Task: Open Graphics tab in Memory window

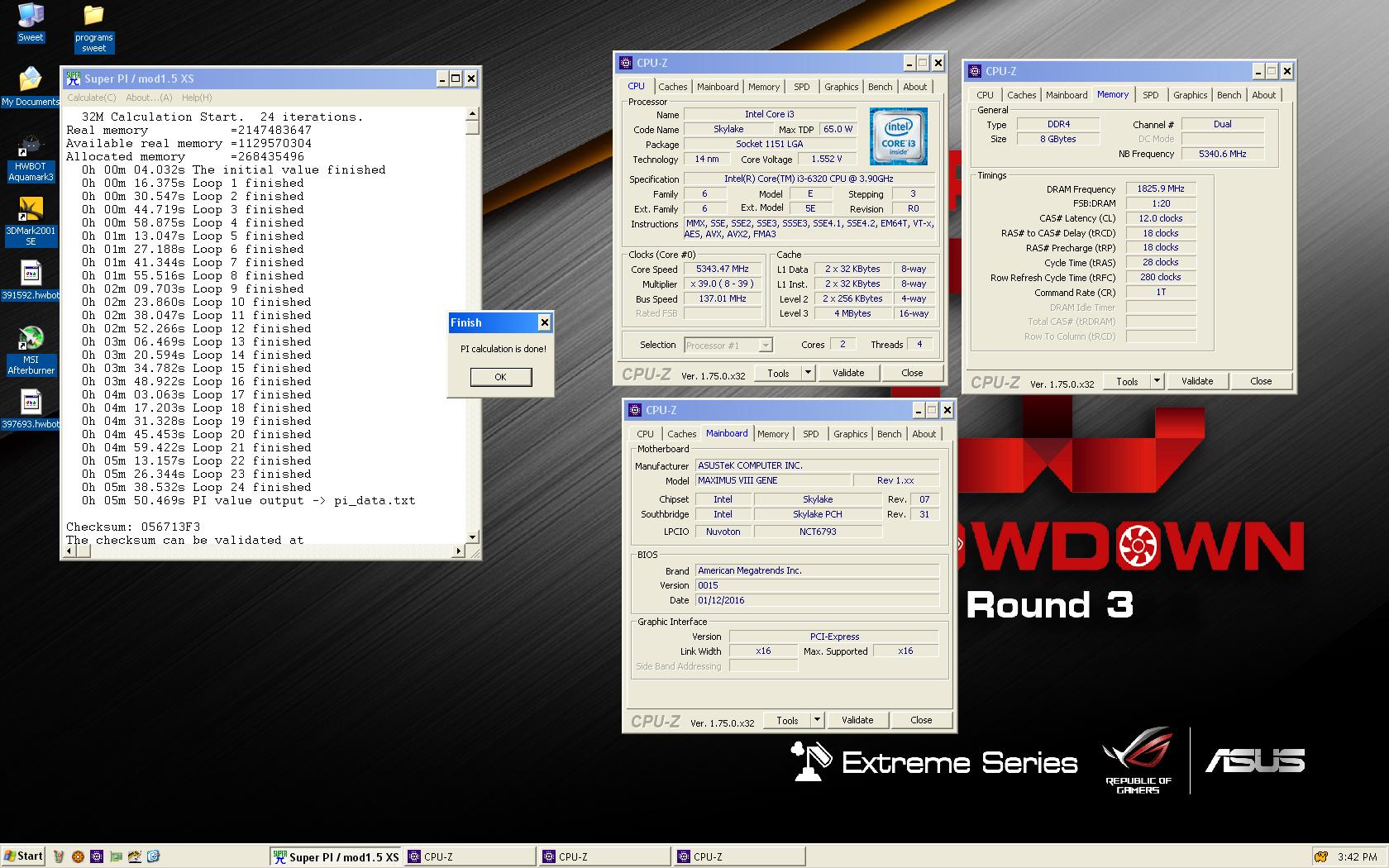Action: 1191,95
